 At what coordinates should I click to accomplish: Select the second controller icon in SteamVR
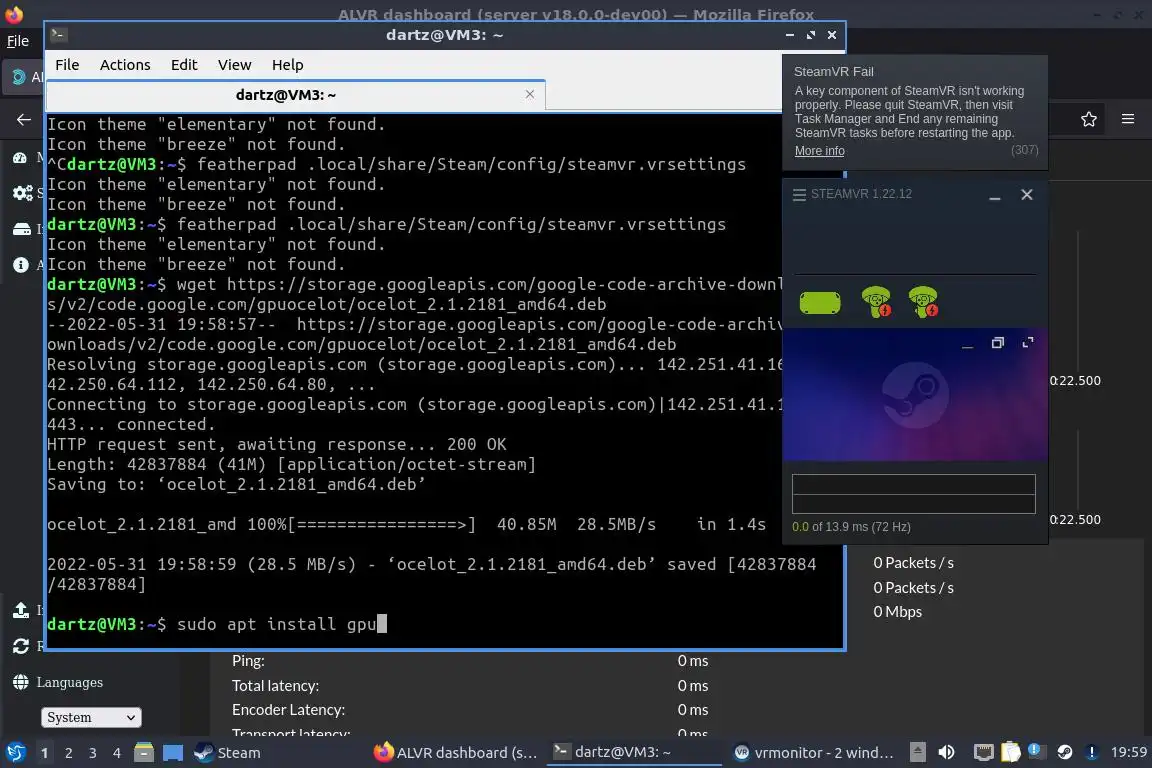923,302
